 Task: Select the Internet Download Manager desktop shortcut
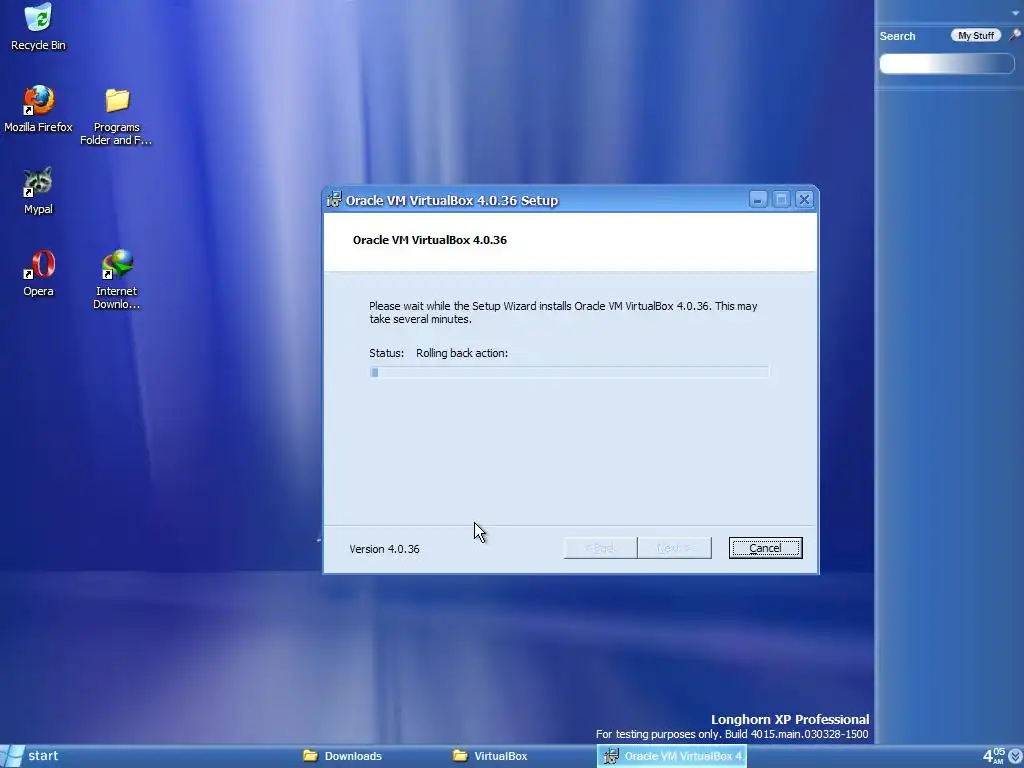116,280
